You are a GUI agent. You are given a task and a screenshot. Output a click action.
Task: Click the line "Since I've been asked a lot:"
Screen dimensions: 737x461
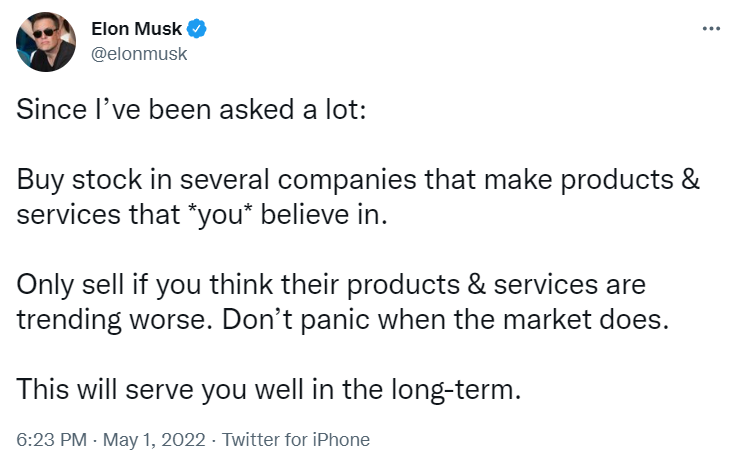[191, 109]
